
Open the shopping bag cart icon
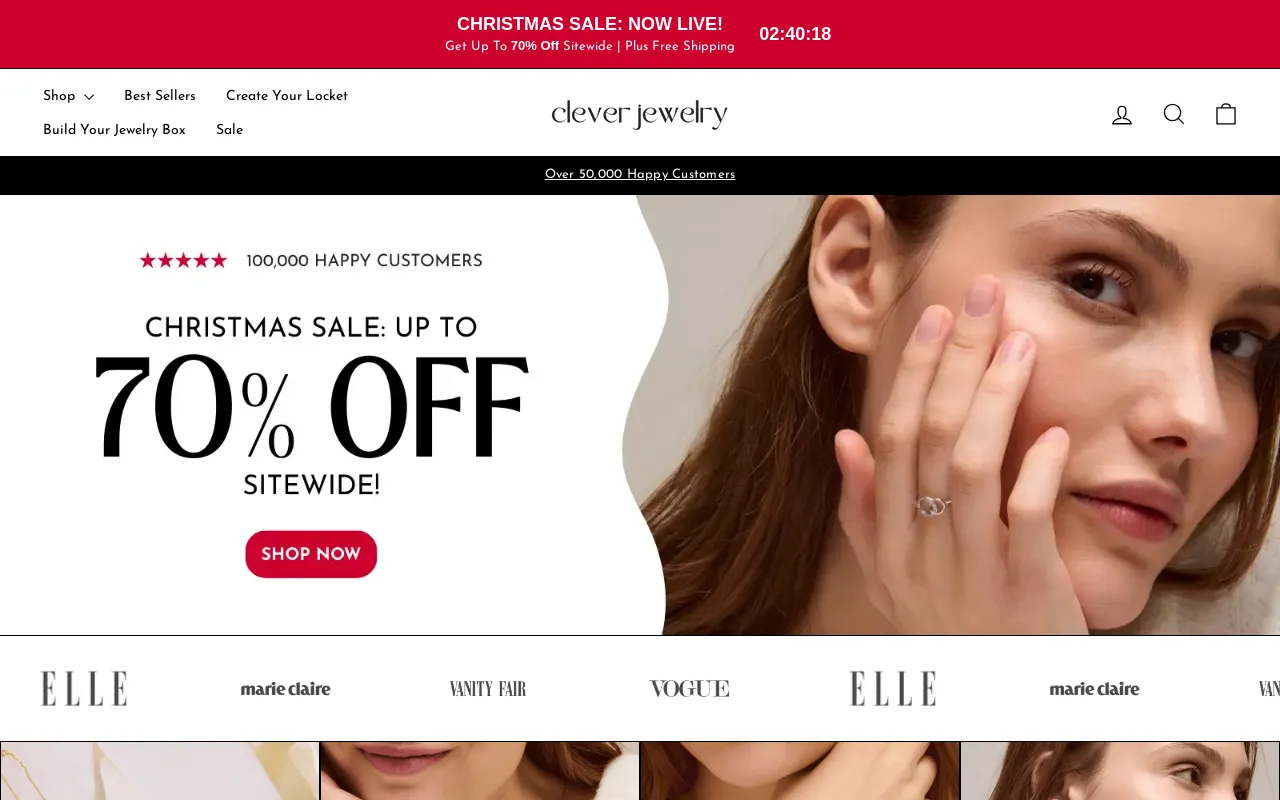pos(1226,114)
